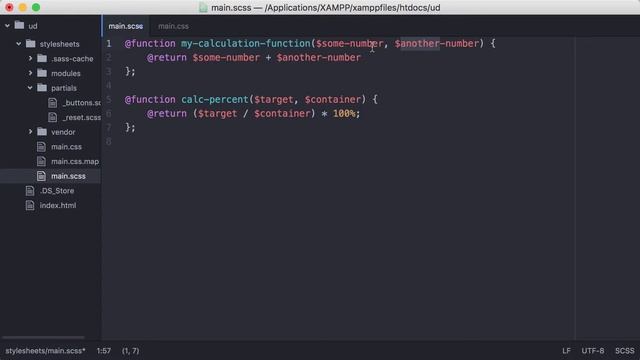
Task: Click the main.css.map file icon
Action: tap(41, 161)
